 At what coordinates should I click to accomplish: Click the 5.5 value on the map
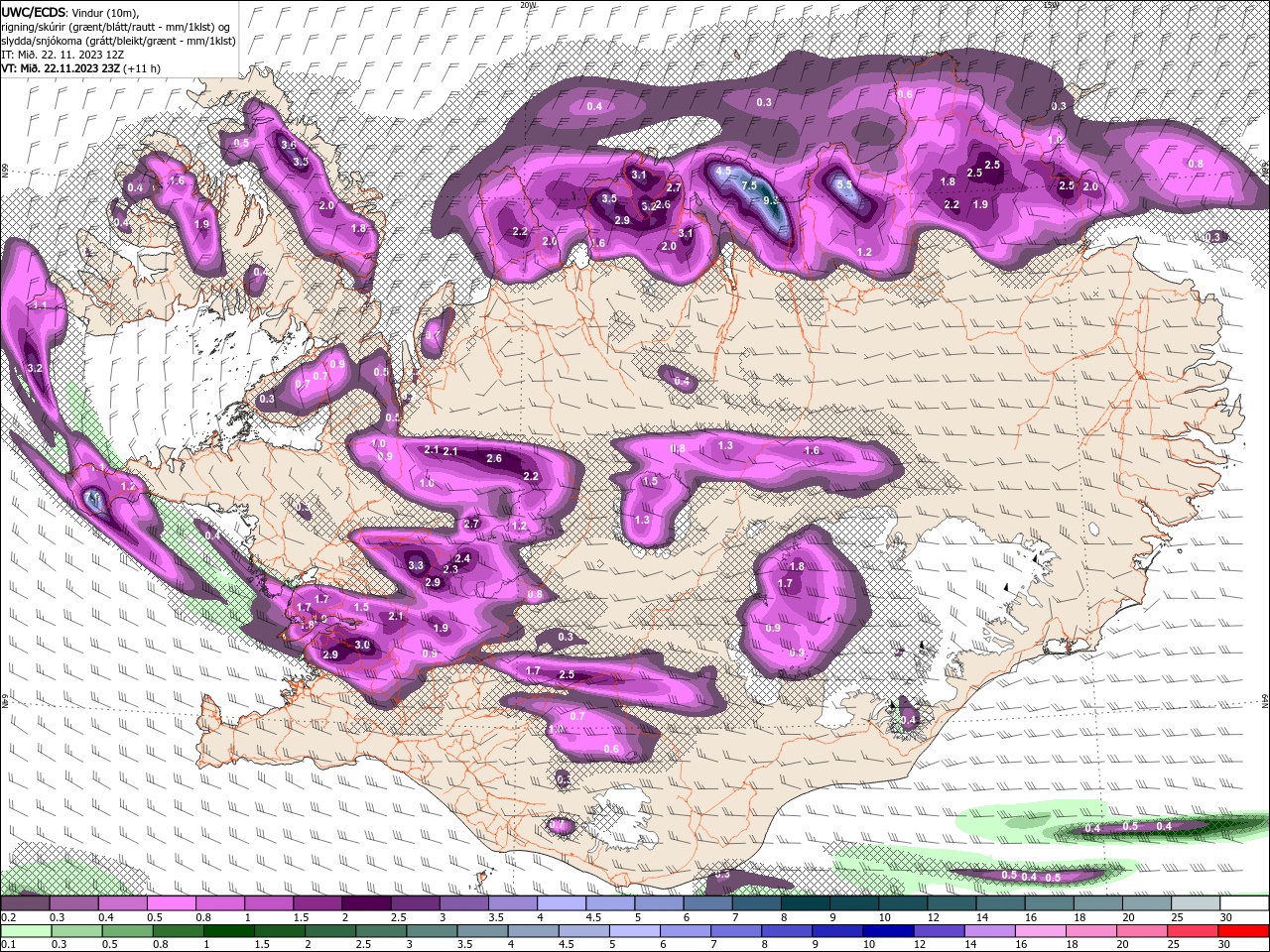tap(844, 184)
